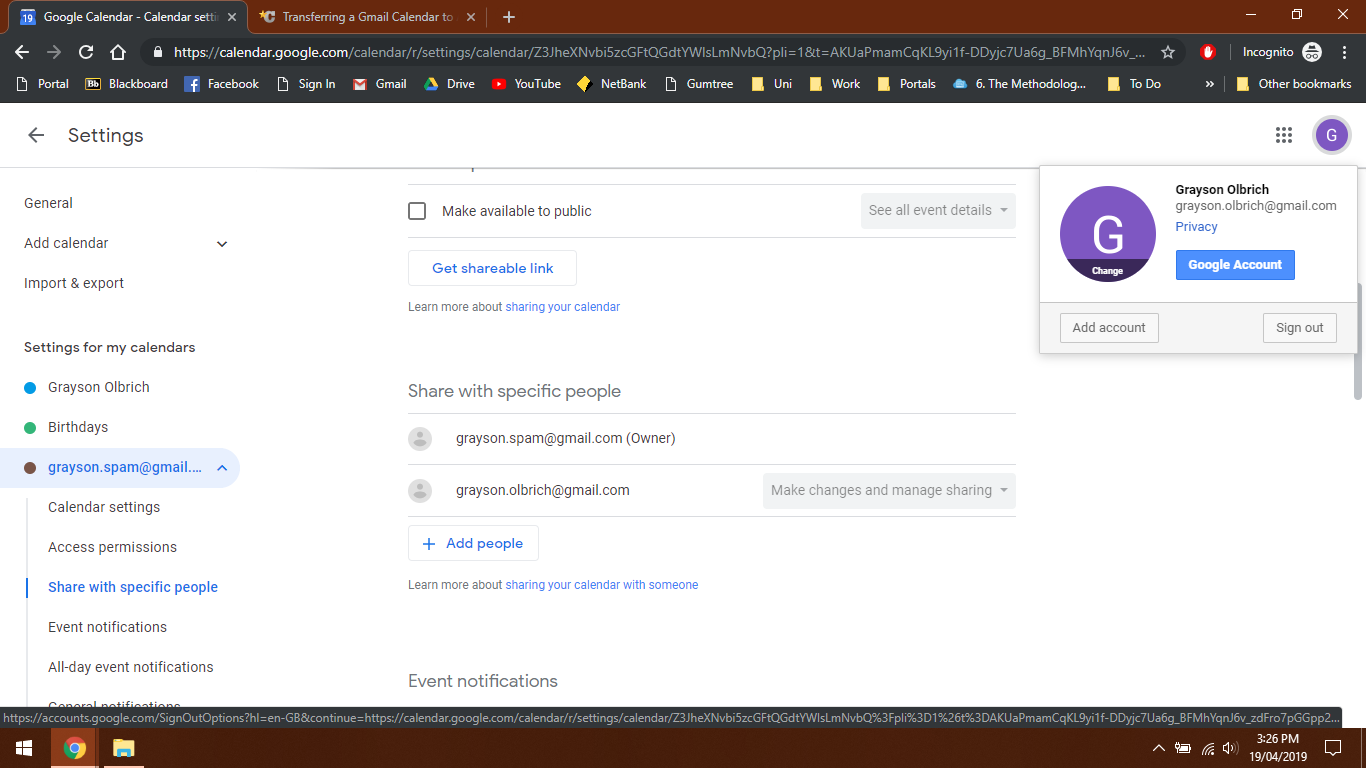The image size is (1366, 768).
Task: Click Add account button
Action: tap(1109, 328)
